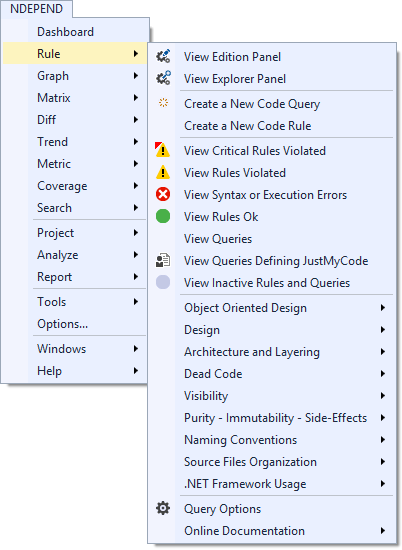Image resolution: width=402 pixels, height=550 pixels.
Task: Select the Rule menu entry
Action: click(75, 53)
